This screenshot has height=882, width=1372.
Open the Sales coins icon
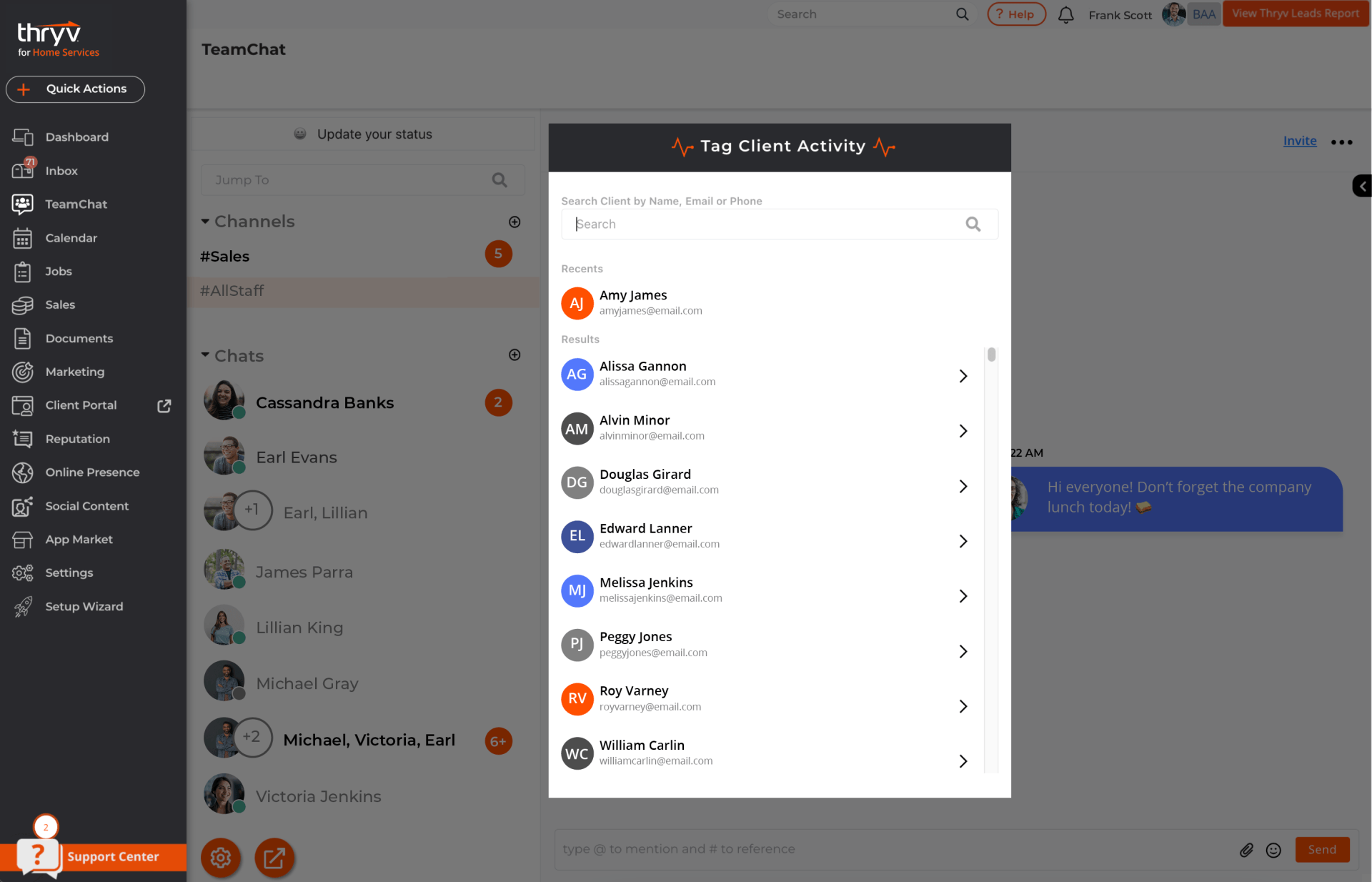[x=23, y=305]
